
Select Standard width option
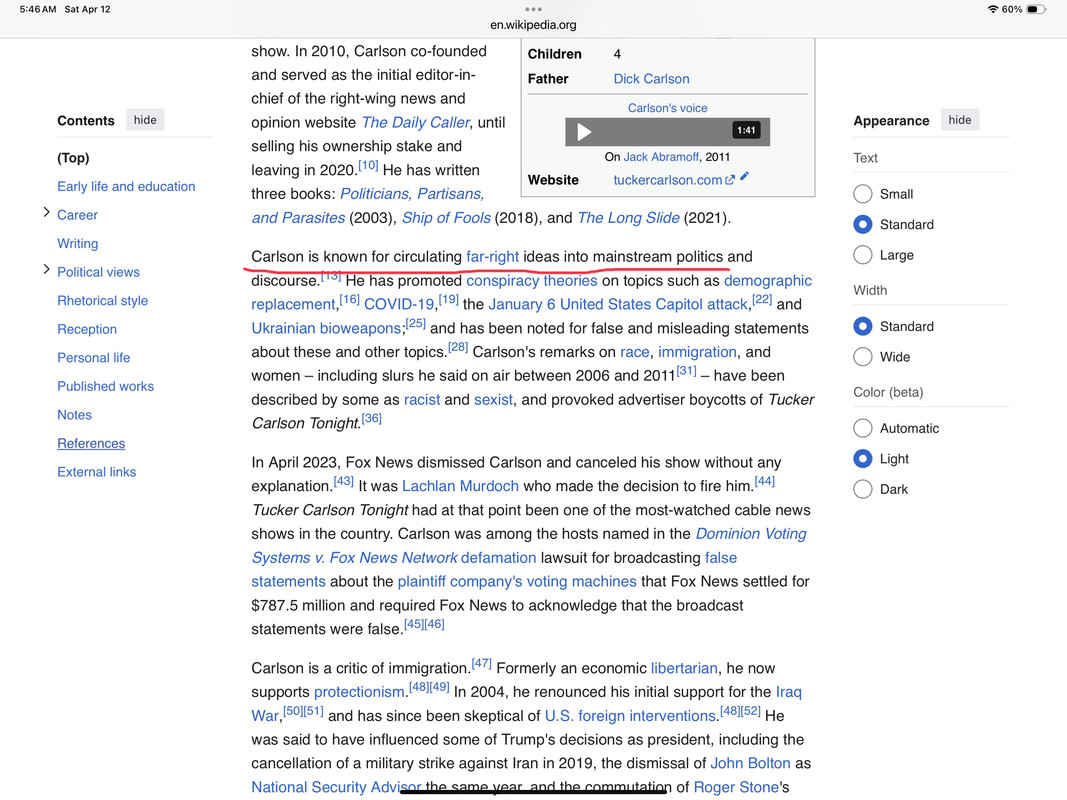point(863,327)
